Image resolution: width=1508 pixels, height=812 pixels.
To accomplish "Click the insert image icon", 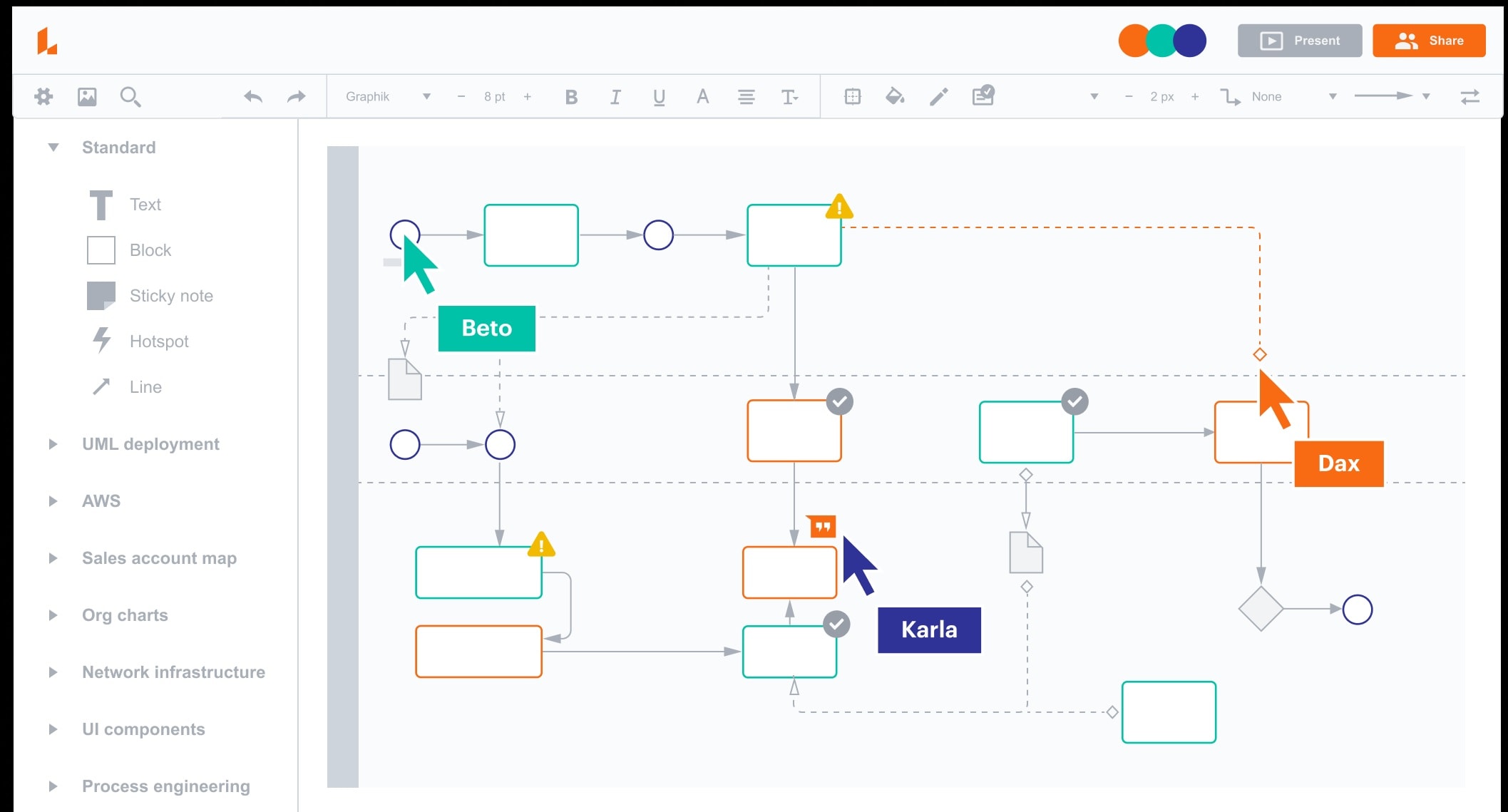I will coord(87,96).
